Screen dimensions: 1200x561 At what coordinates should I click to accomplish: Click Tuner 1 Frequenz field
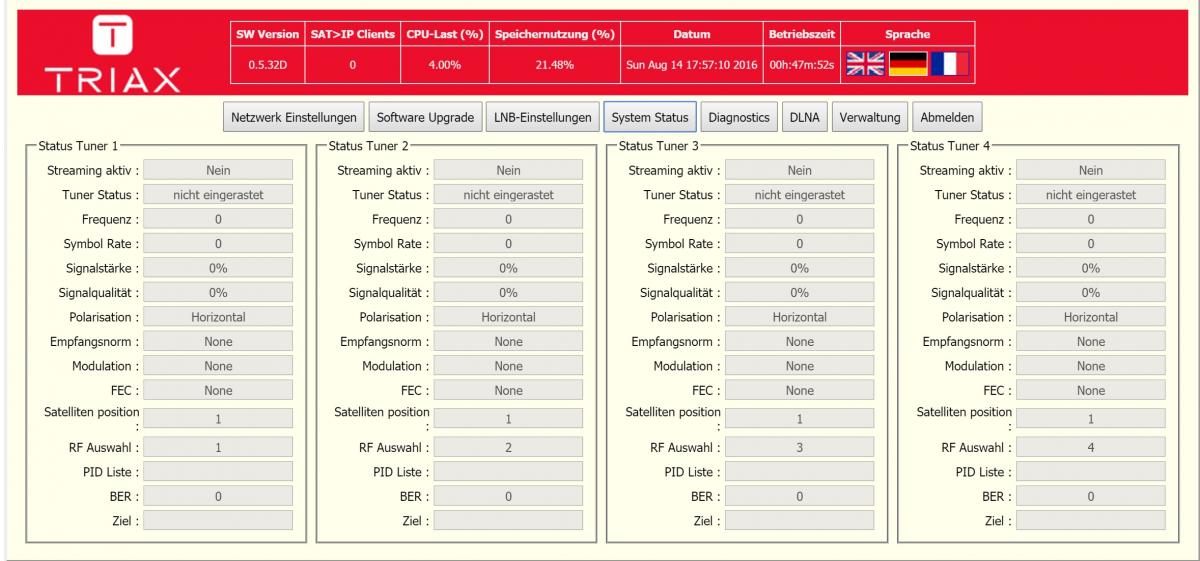(x=218, y=219)
